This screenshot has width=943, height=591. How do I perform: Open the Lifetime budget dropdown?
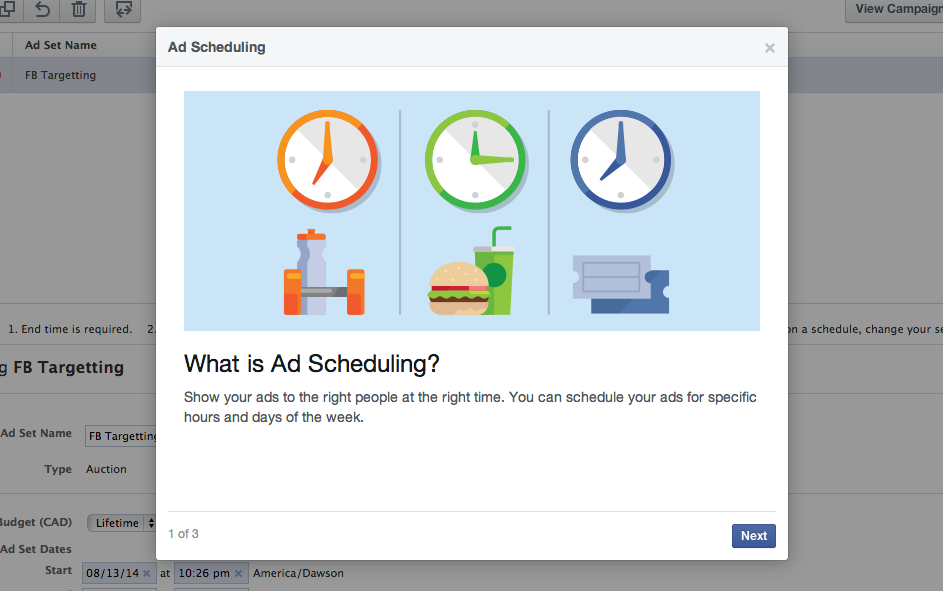point(122,523)
